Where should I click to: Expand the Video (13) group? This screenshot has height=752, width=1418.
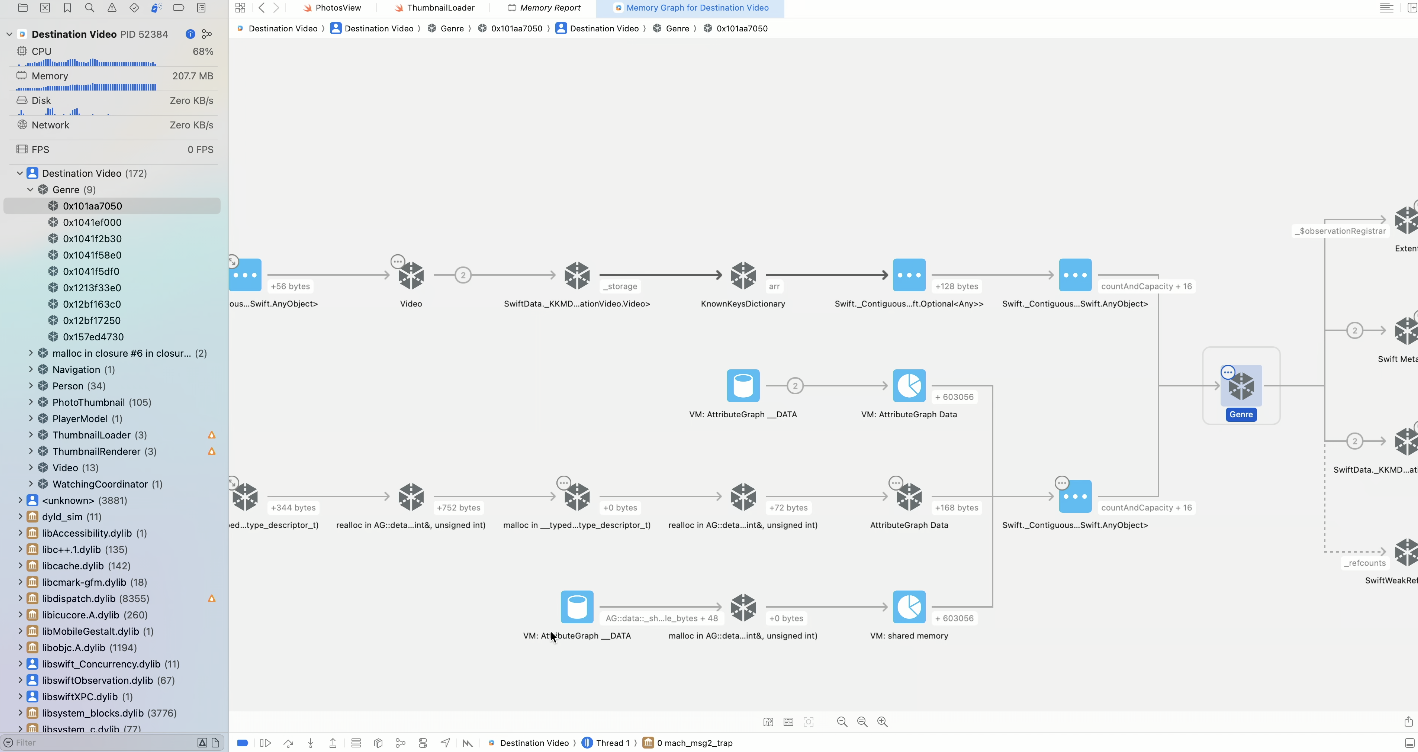pos(31,467)
